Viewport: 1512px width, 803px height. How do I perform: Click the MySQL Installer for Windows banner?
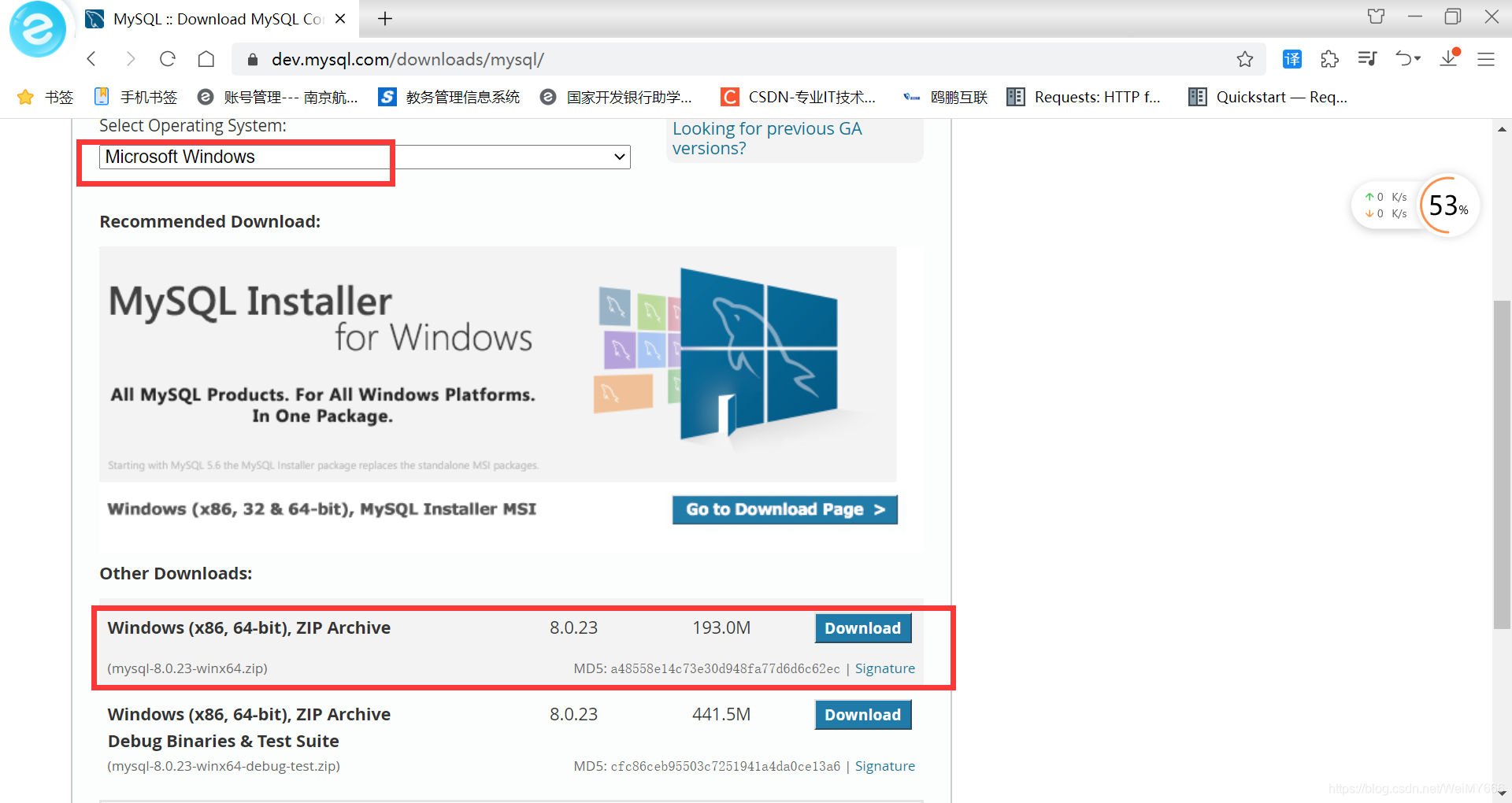(x=498, y=364)
